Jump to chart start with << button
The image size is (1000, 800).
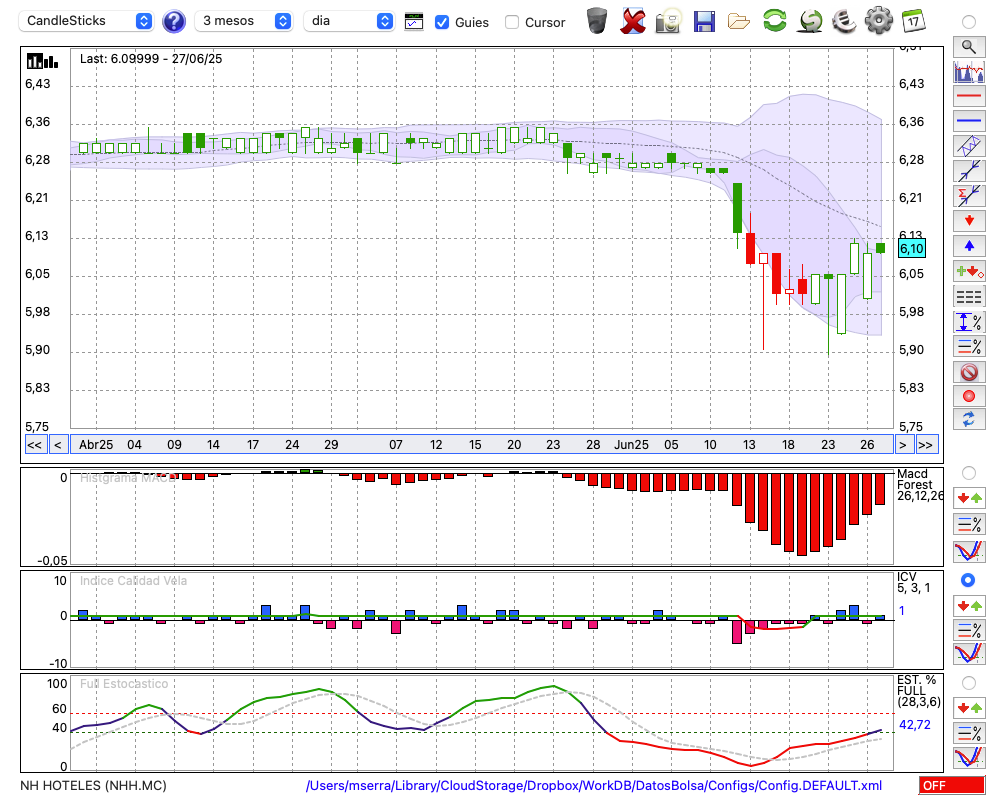(x=34, y=445)
